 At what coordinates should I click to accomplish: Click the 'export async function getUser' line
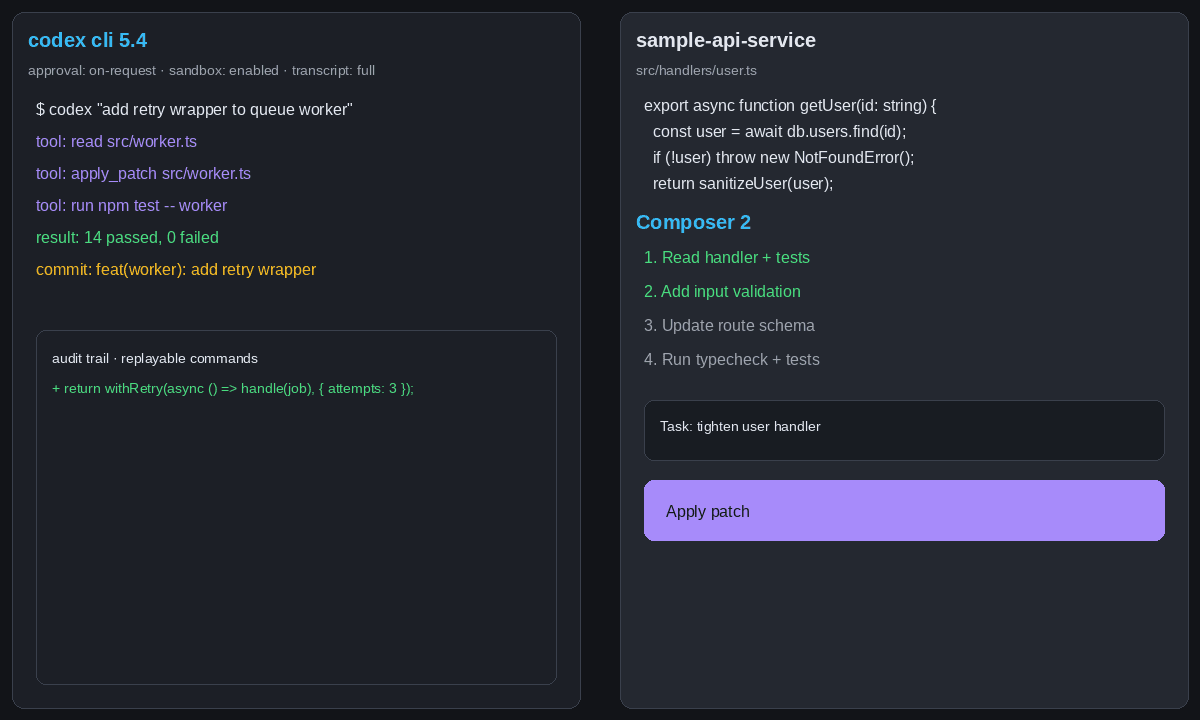click(x=790, y=105)
